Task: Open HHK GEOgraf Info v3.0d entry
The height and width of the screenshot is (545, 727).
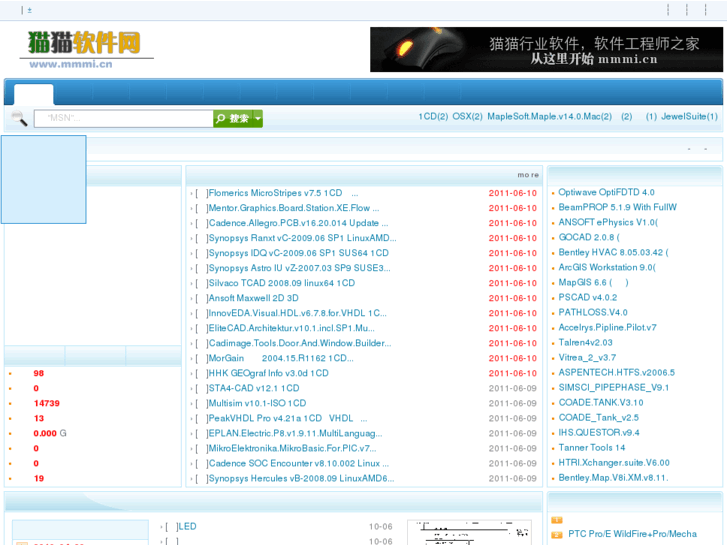Action: click(x=268, y=373)
